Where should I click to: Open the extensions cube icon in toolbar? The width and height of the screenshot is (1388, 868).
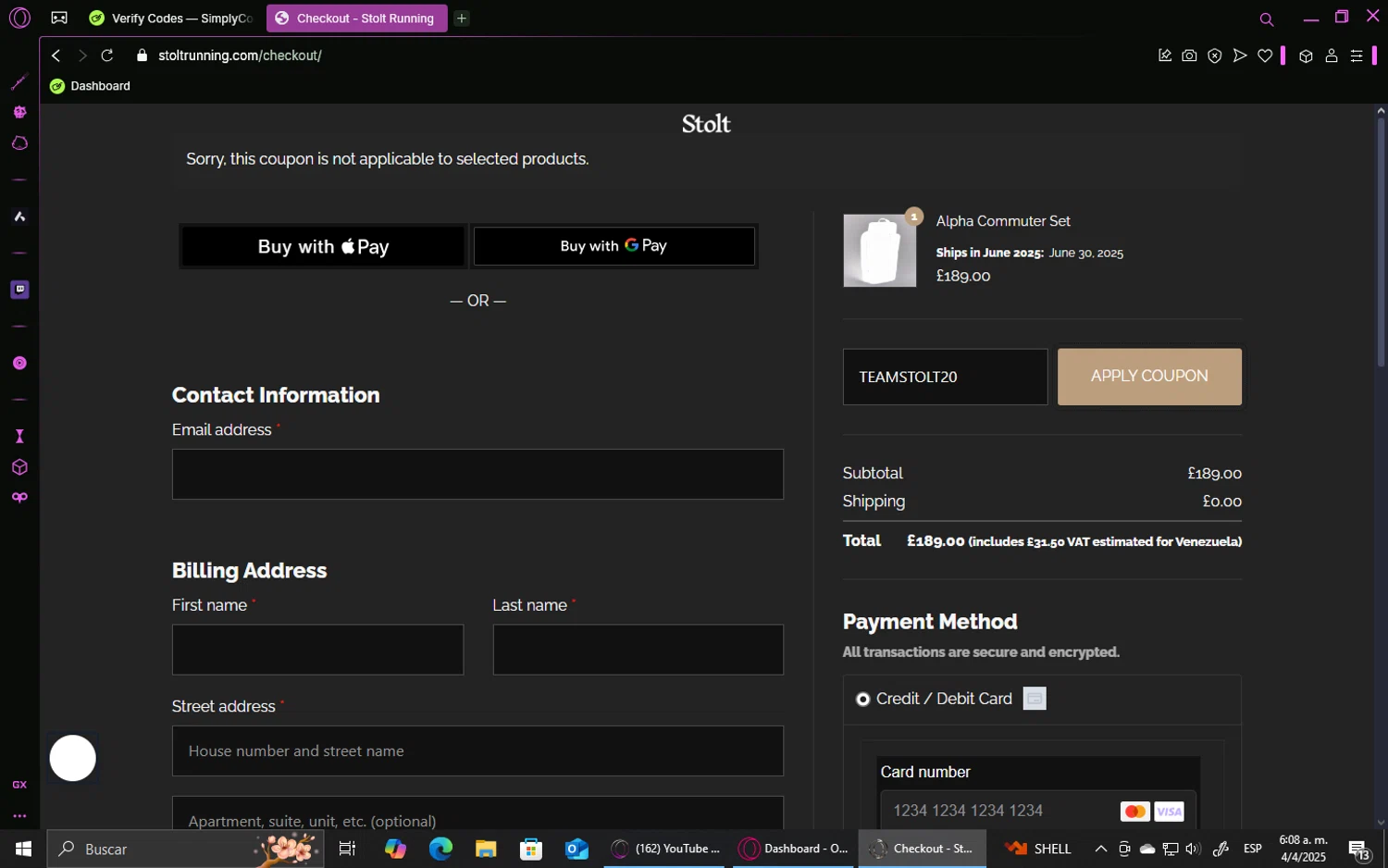click(1306, 56)
